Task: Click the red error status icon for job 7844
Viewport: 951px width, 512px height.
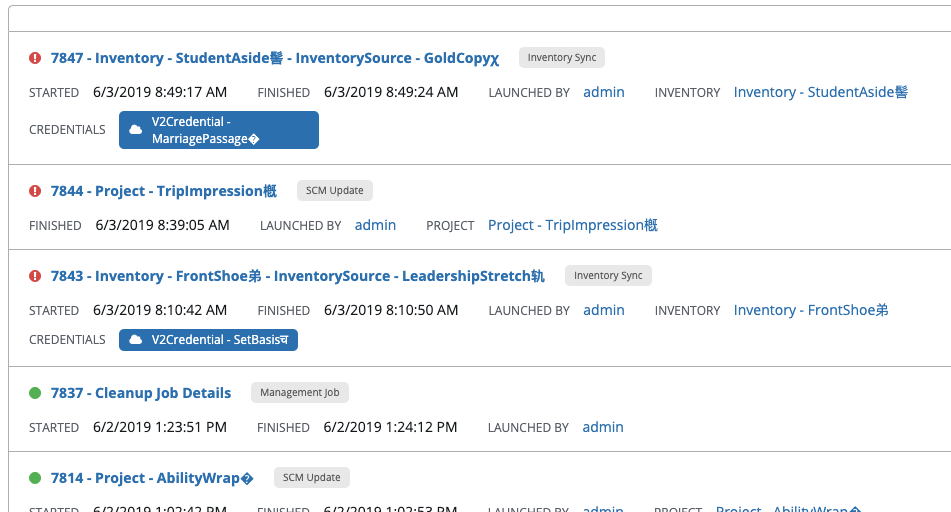Action: tap(35, 191)
